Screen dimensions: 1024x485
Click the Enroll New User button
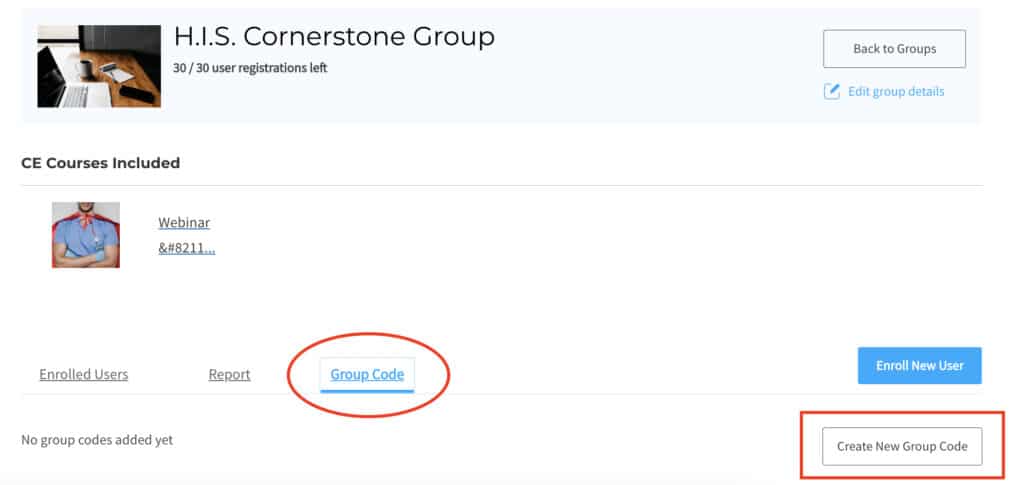(x=920, y=366)
